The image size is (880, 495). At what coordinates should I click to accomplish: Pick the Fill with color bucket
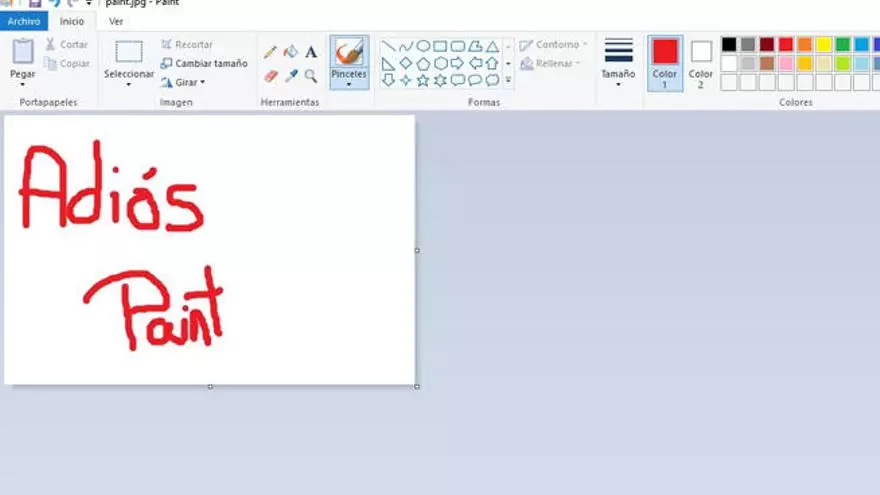tap(290, 52)
